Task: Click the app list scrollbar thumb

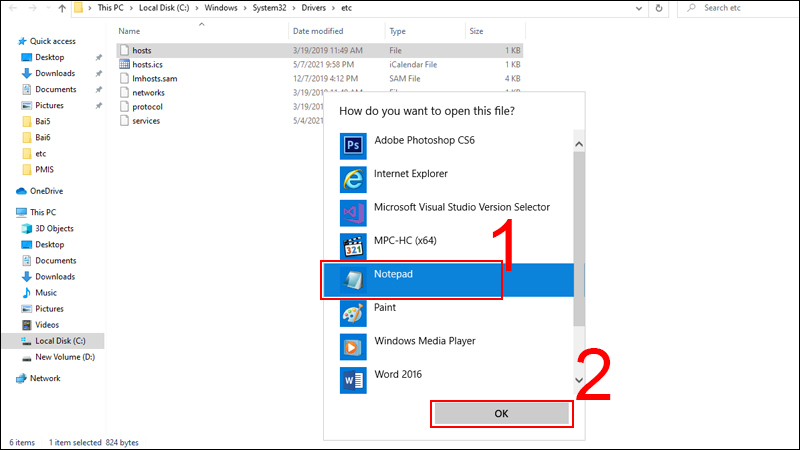Action: (x=579, y=239)
